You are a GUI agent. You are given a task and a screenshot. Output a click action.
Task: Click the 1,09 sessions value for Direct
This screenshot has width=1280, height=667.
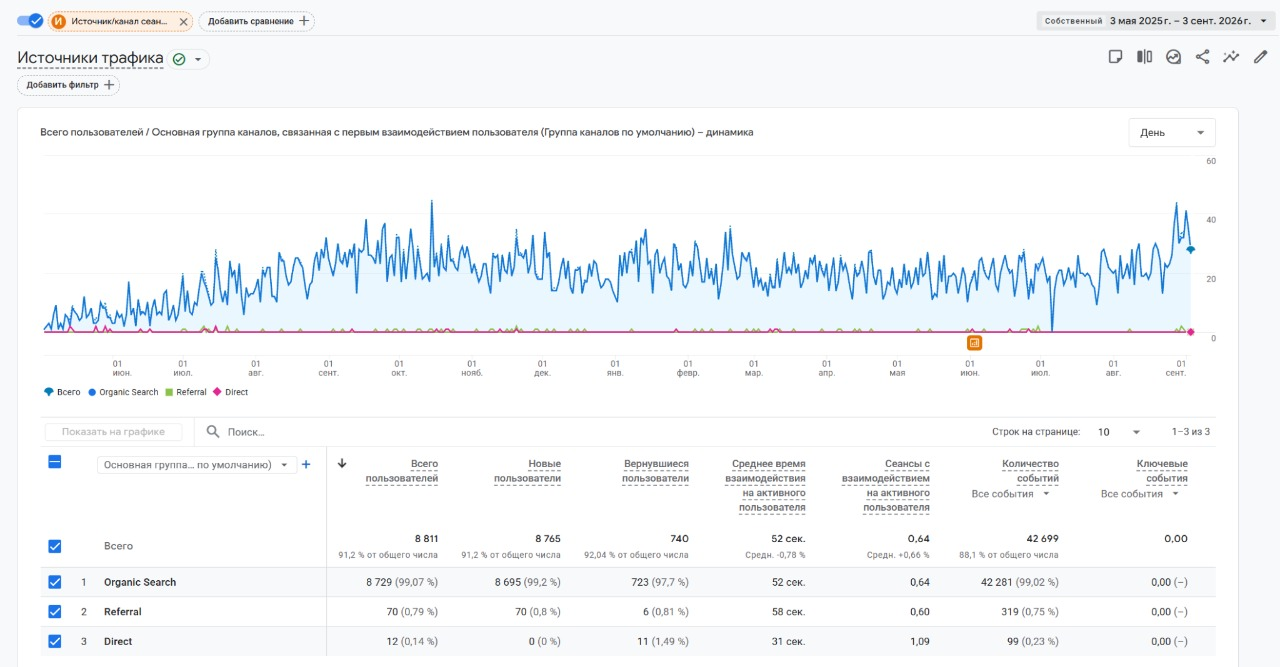tap(920, 641)
